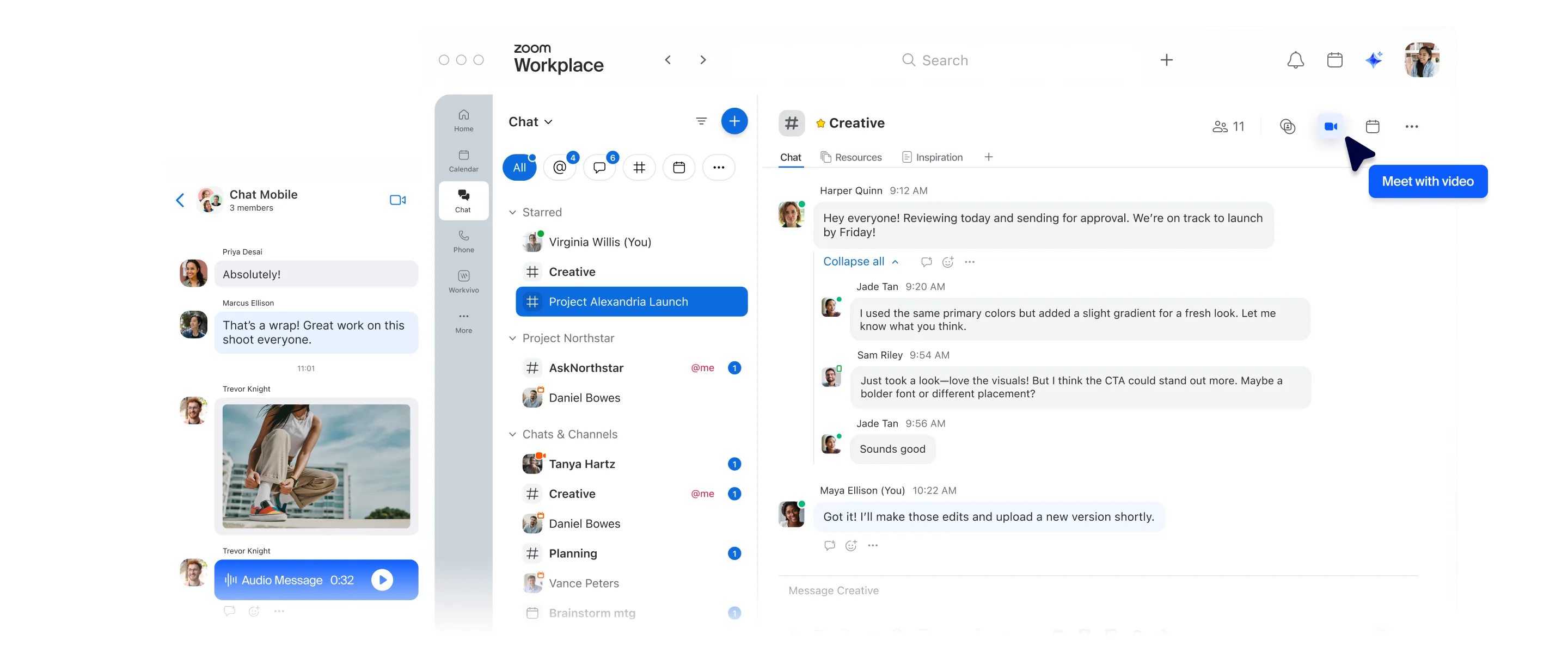The image size is (1568, 653).
Task: Open more chat filter options
Action: coord(719,168)
